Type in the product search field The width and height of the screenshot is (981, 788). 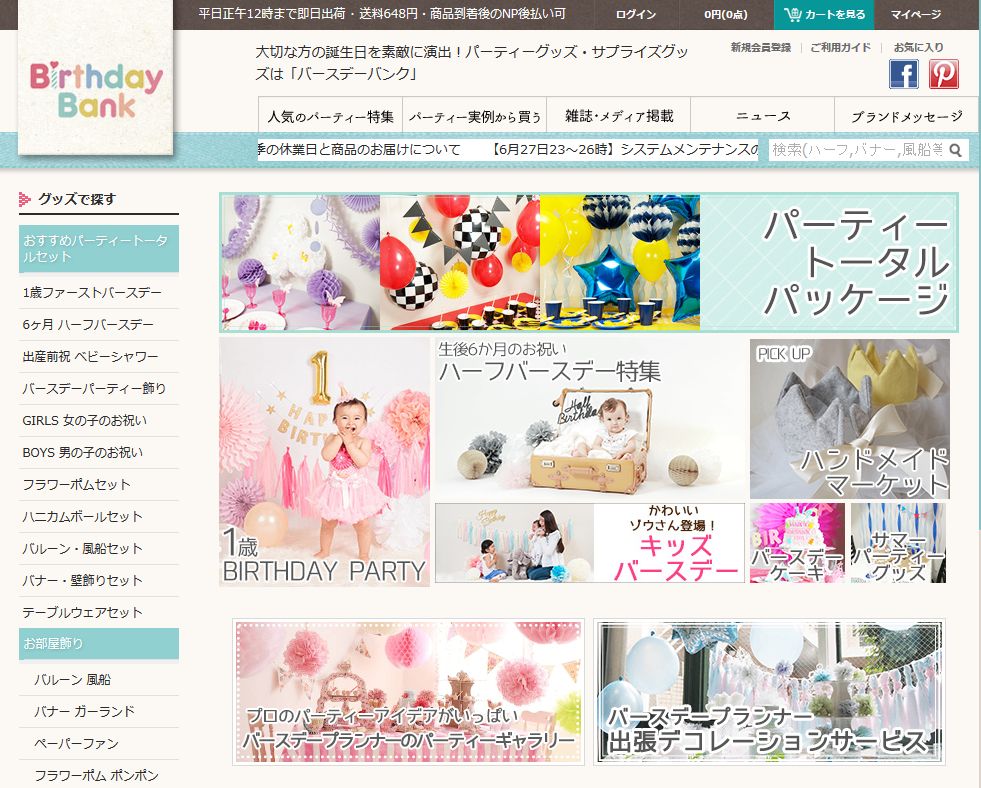pyautogui.click(x=856, y=150)
